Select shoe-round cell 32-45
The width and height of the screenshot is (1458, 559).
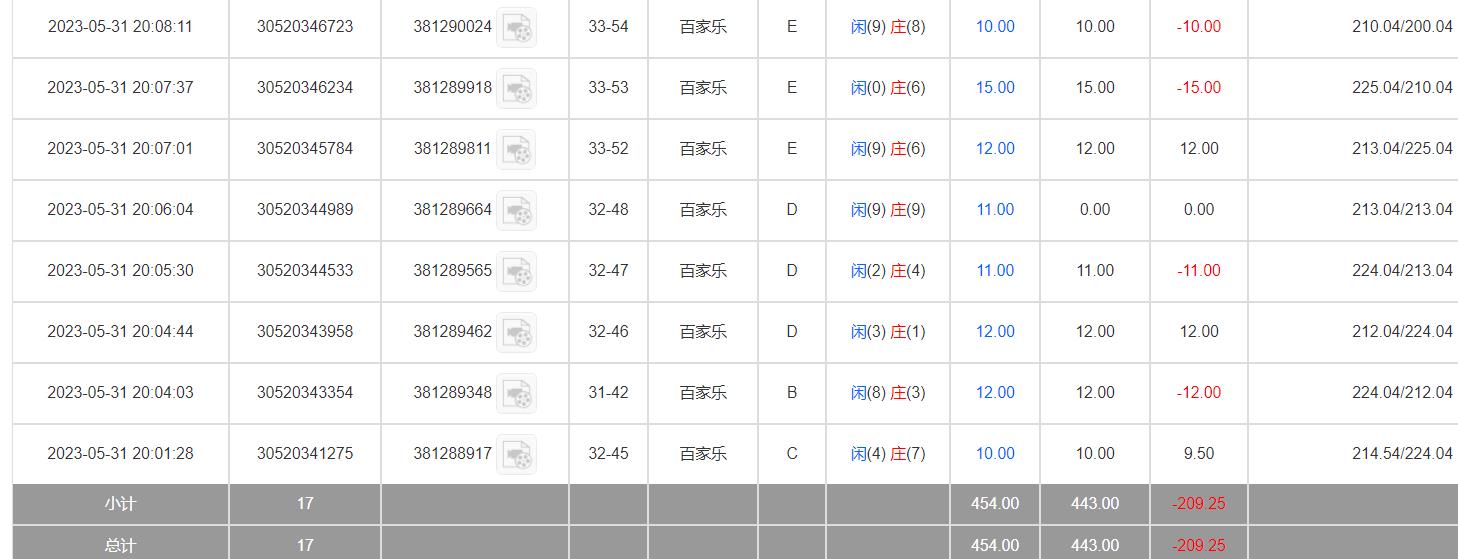[x=608, y=454]
